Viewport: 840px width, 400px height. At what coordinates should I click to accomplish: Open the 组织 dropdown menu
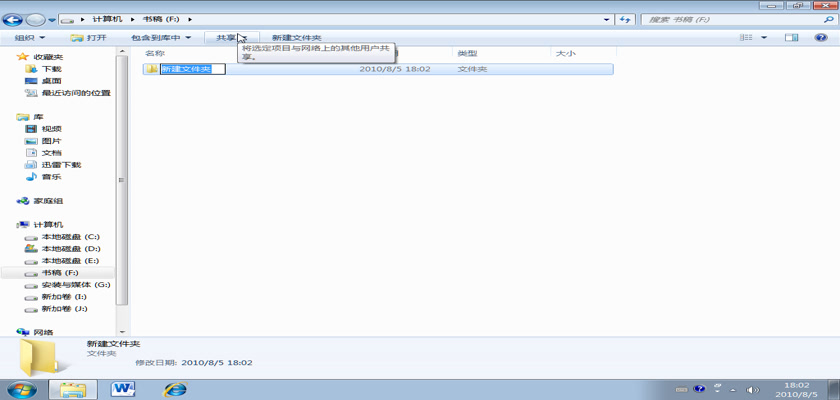tap(29, 37)
